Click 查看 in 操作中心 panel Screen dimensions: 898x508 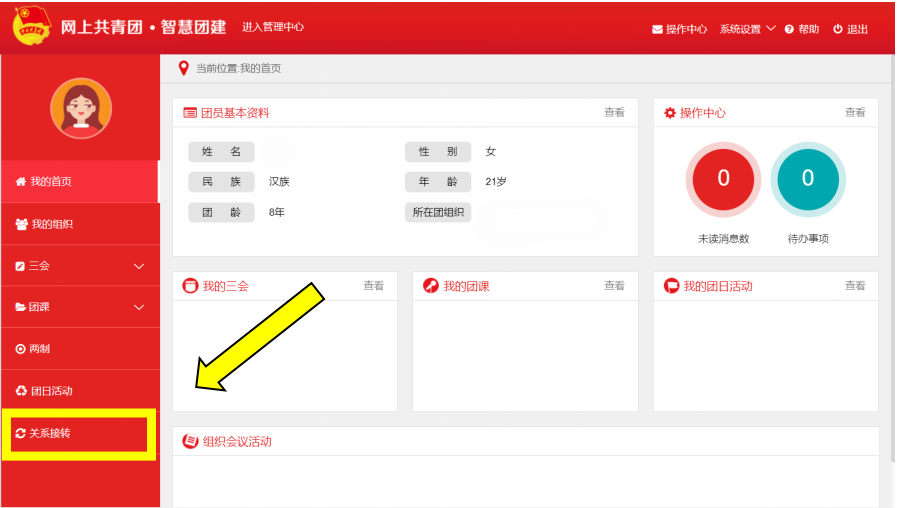pos(855,113)
